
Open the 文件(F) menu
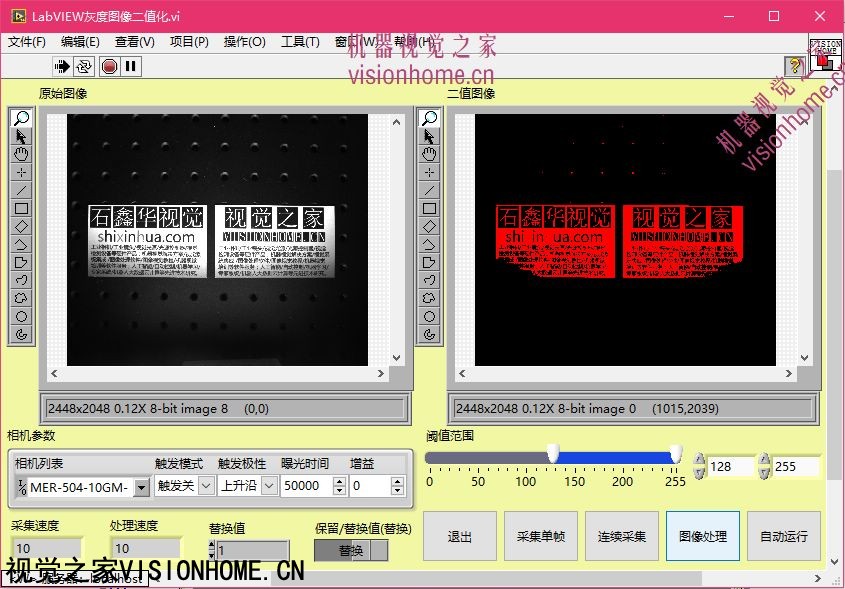[x=27, y=42]
